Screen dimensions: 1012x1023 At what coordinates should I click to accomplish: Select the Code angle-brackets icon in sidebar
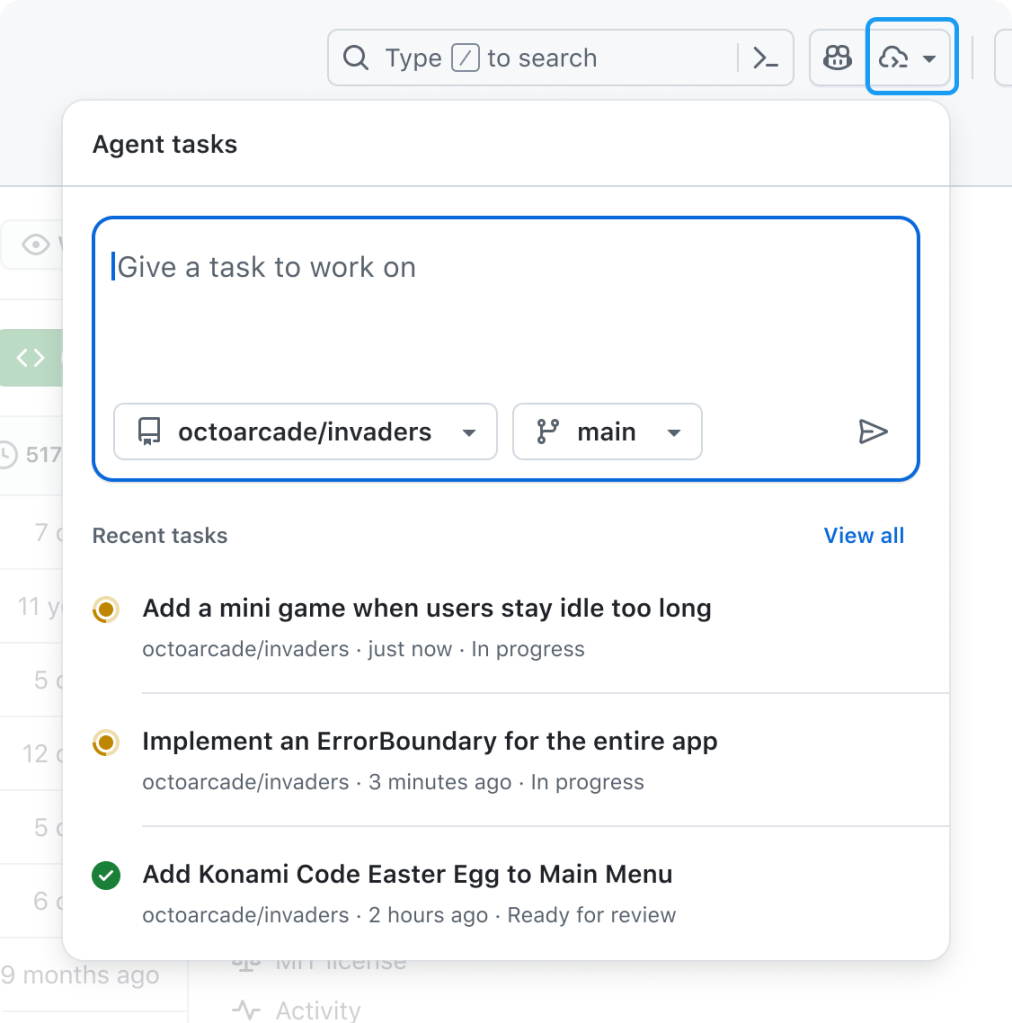point(30,357)
